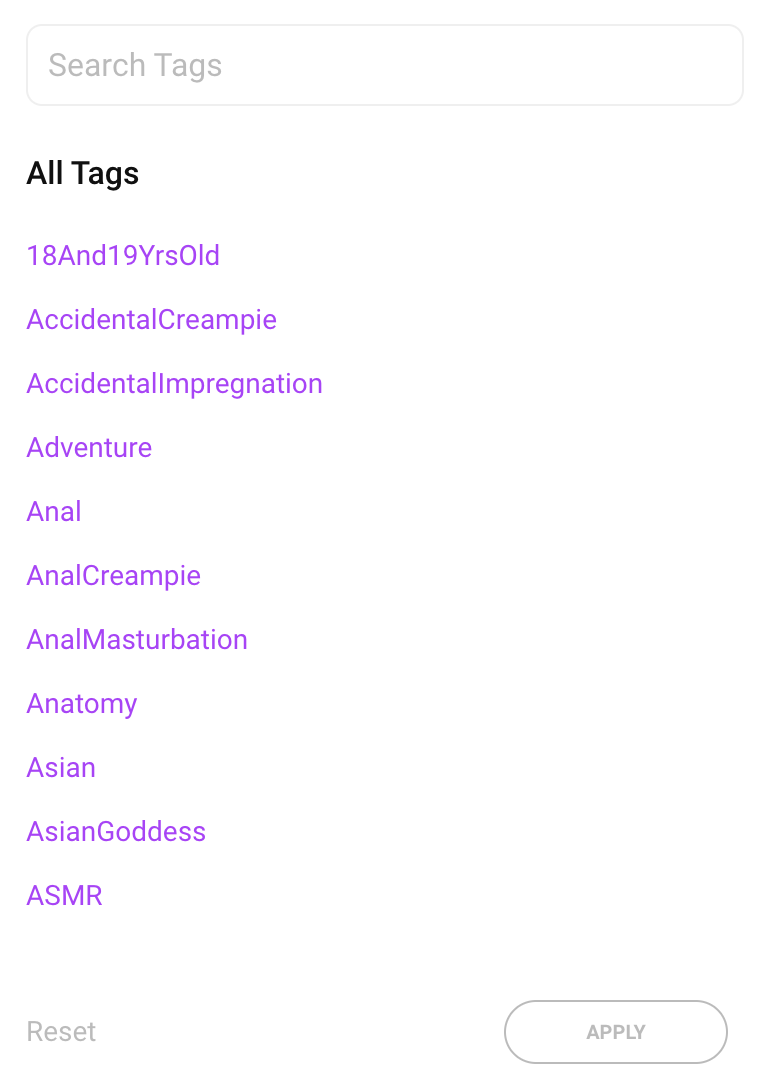The image size is (772, 1080).
Task: Click the Anal tag link
Action: (x=54, y=512)
